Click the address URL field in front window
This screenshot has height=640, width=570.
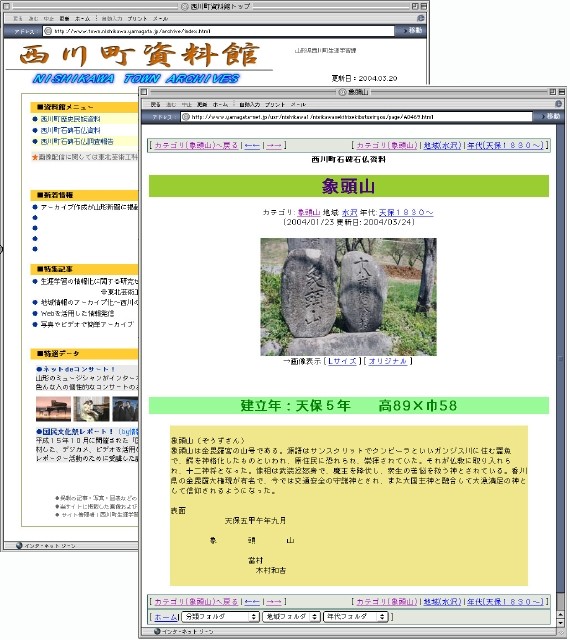tap(356, 117)
